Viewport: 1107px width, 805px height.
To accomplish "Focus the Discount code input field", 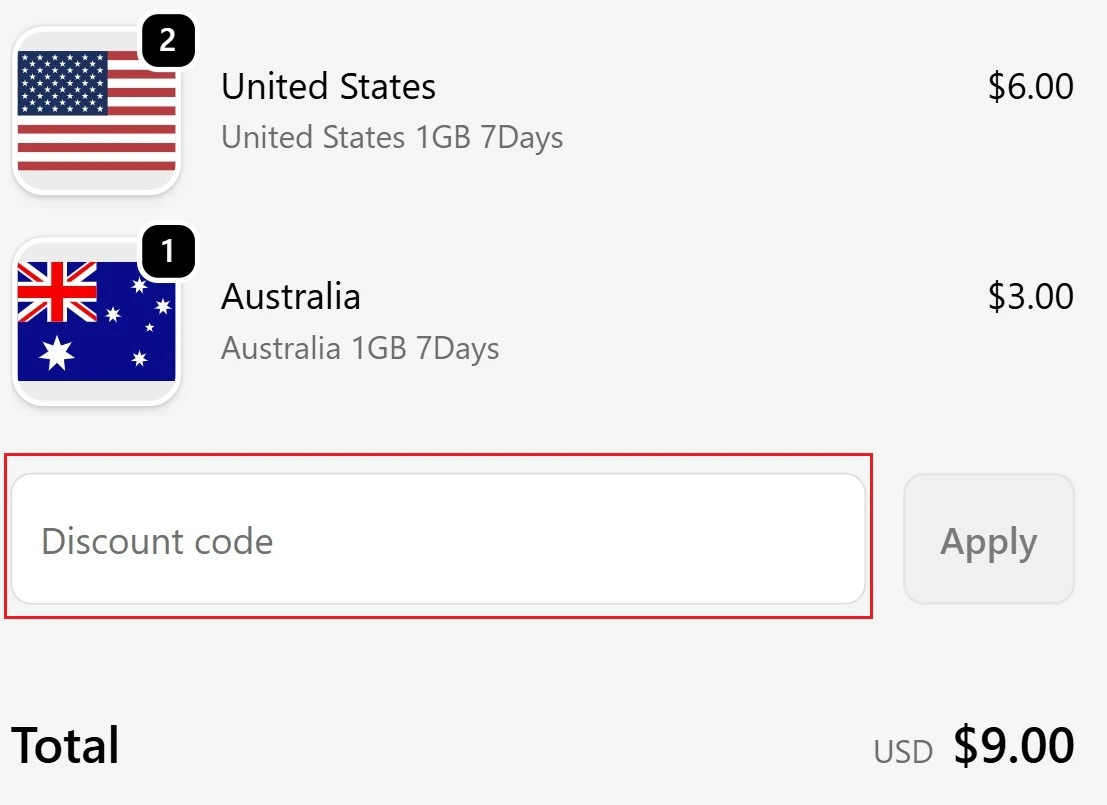I will pyautogui.click(x=438, y=540).
